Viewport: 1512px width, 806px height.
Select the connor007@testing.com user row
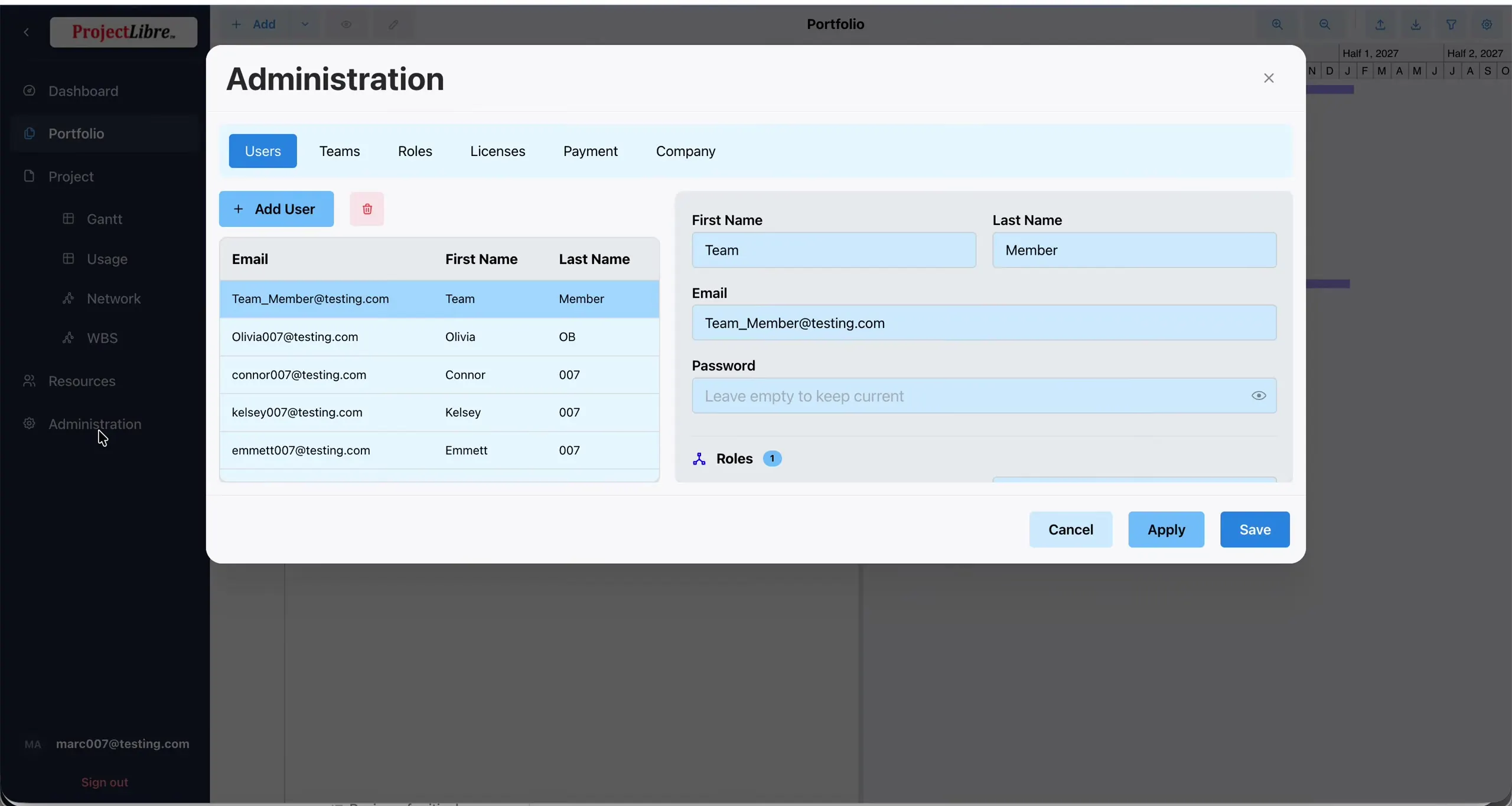tap(439, 375)
